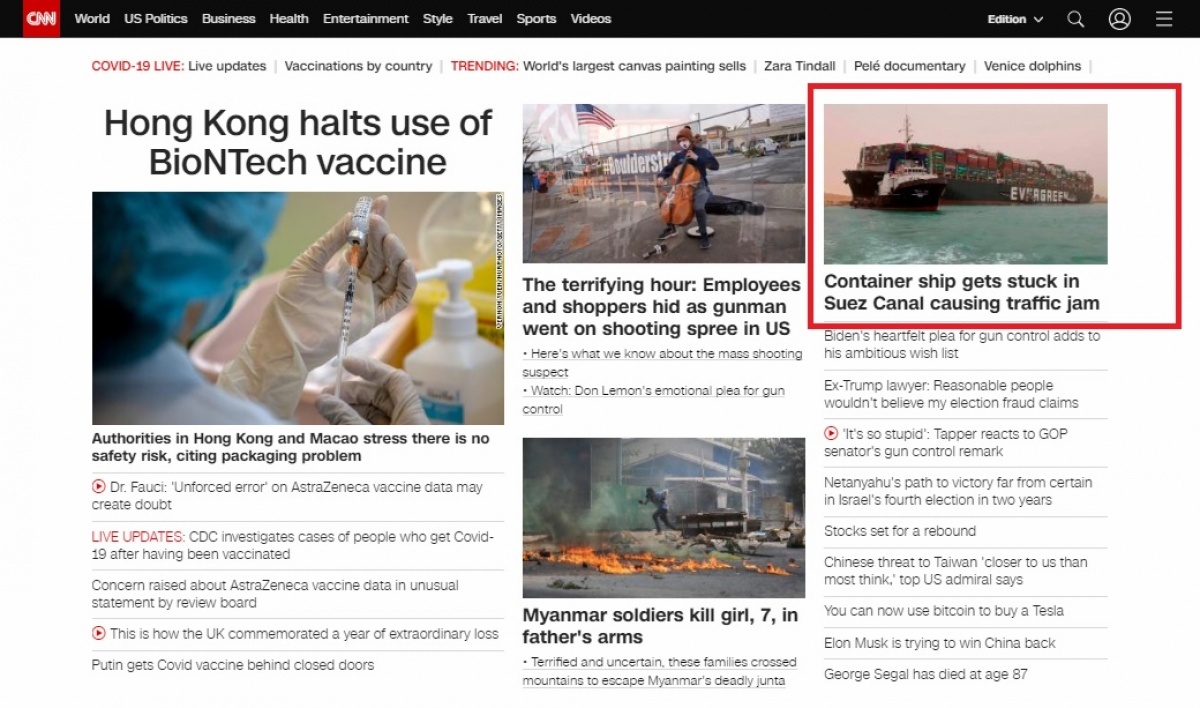Screen dimensions: 1200x708
Task: Expand the Edition dropdown
Action: (1015, 19)
